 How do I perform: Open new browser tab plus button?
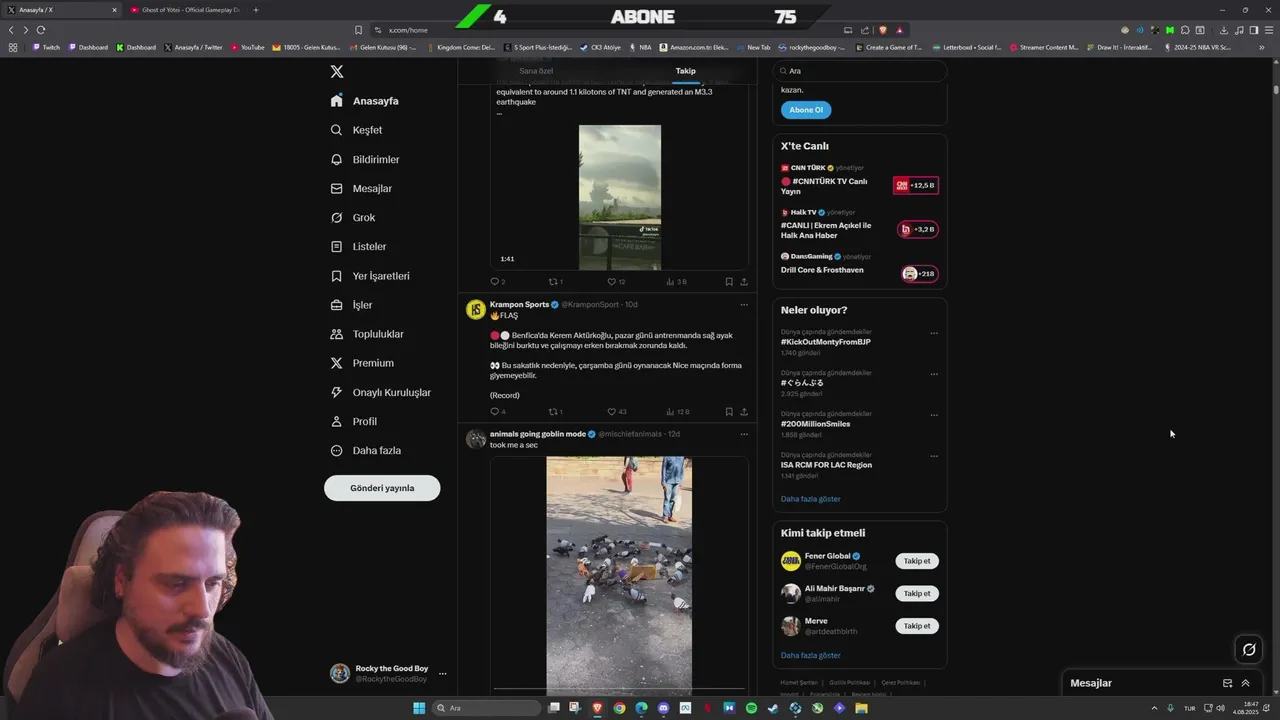(x=256, y=10)
